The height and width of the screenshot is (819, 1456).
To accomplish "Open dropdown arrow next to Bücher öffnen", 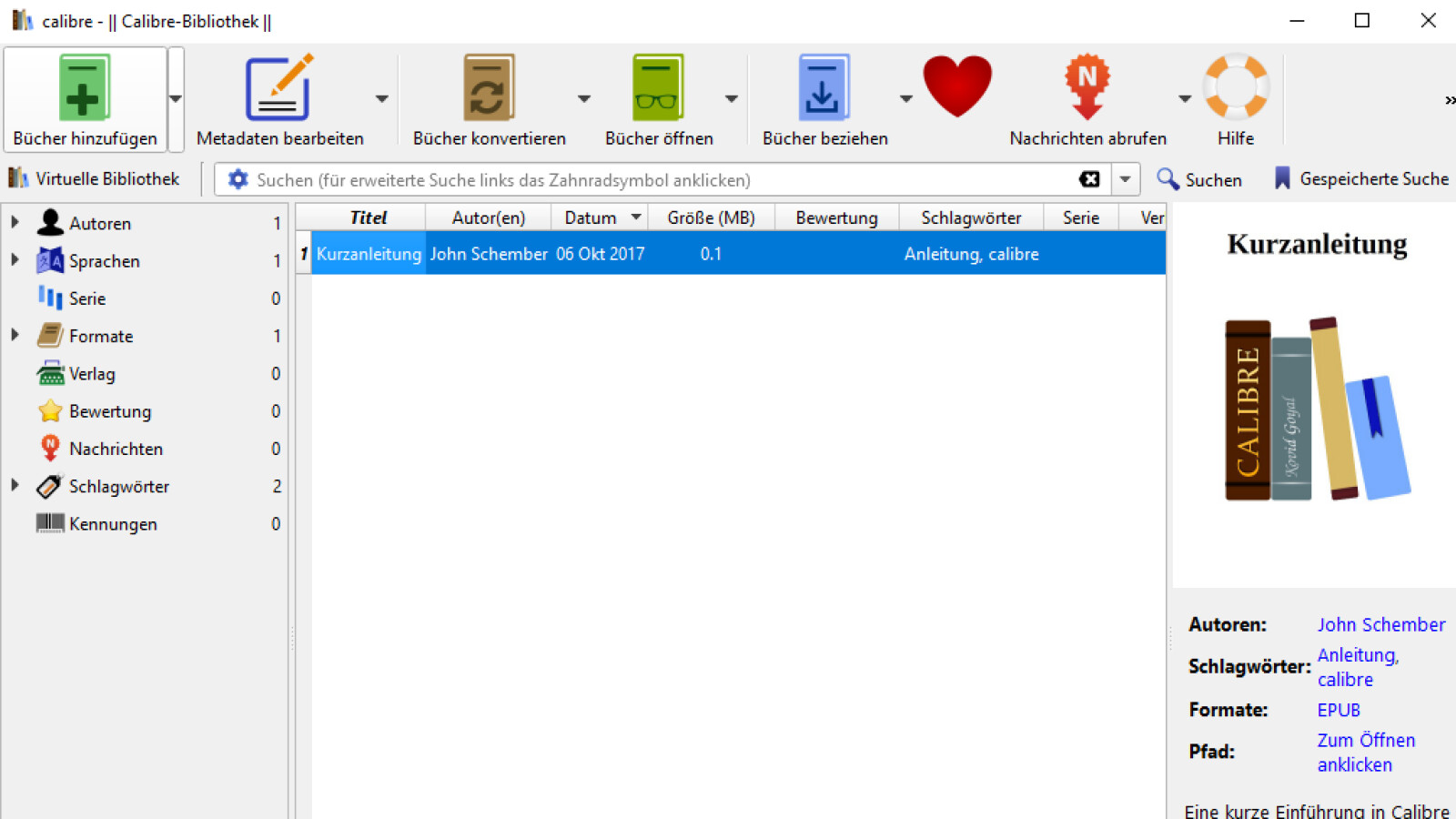I will coord(731,98).
